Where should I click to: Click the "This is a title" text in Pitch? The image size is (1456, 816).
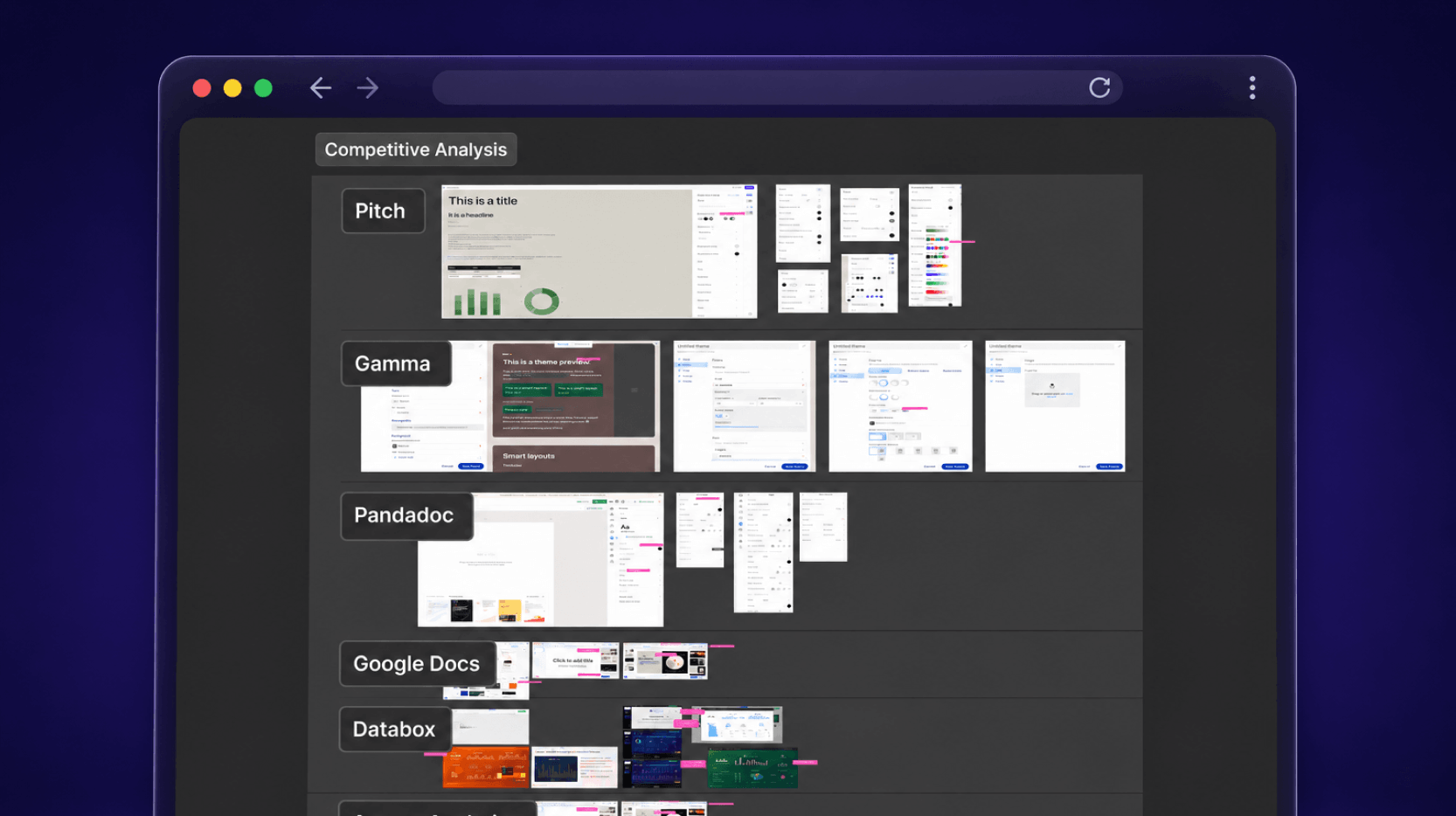coord(483,201)
